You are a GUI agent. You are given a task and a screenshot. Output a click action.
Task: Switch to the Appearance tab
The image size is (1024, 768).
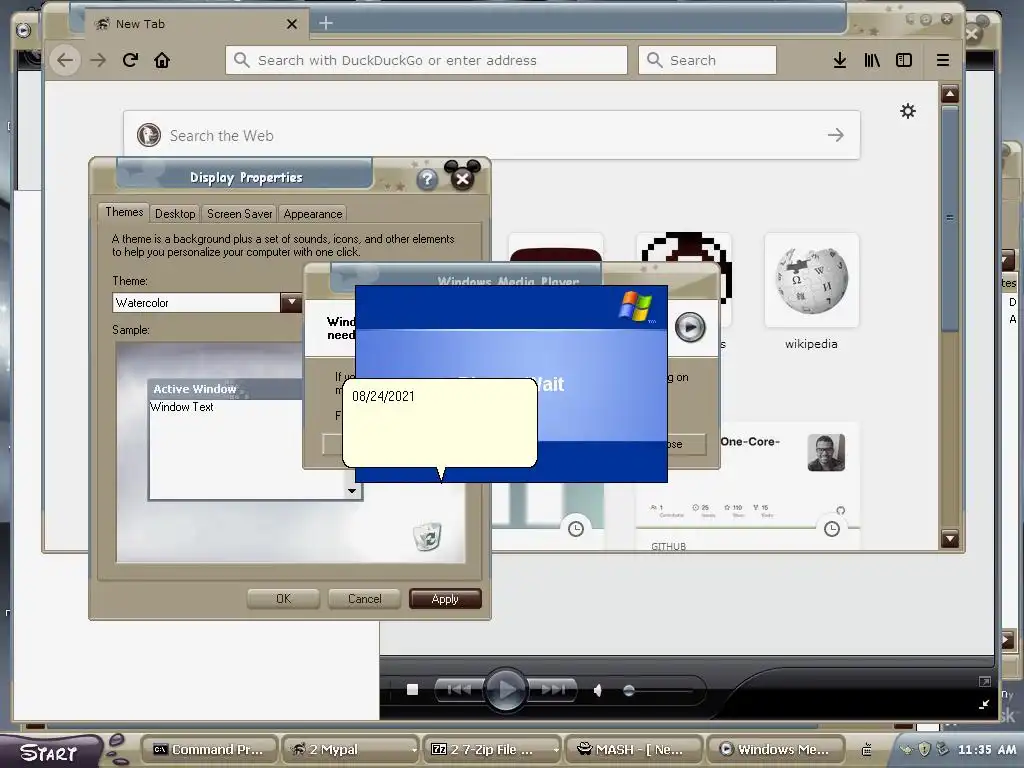click(312, 214)
